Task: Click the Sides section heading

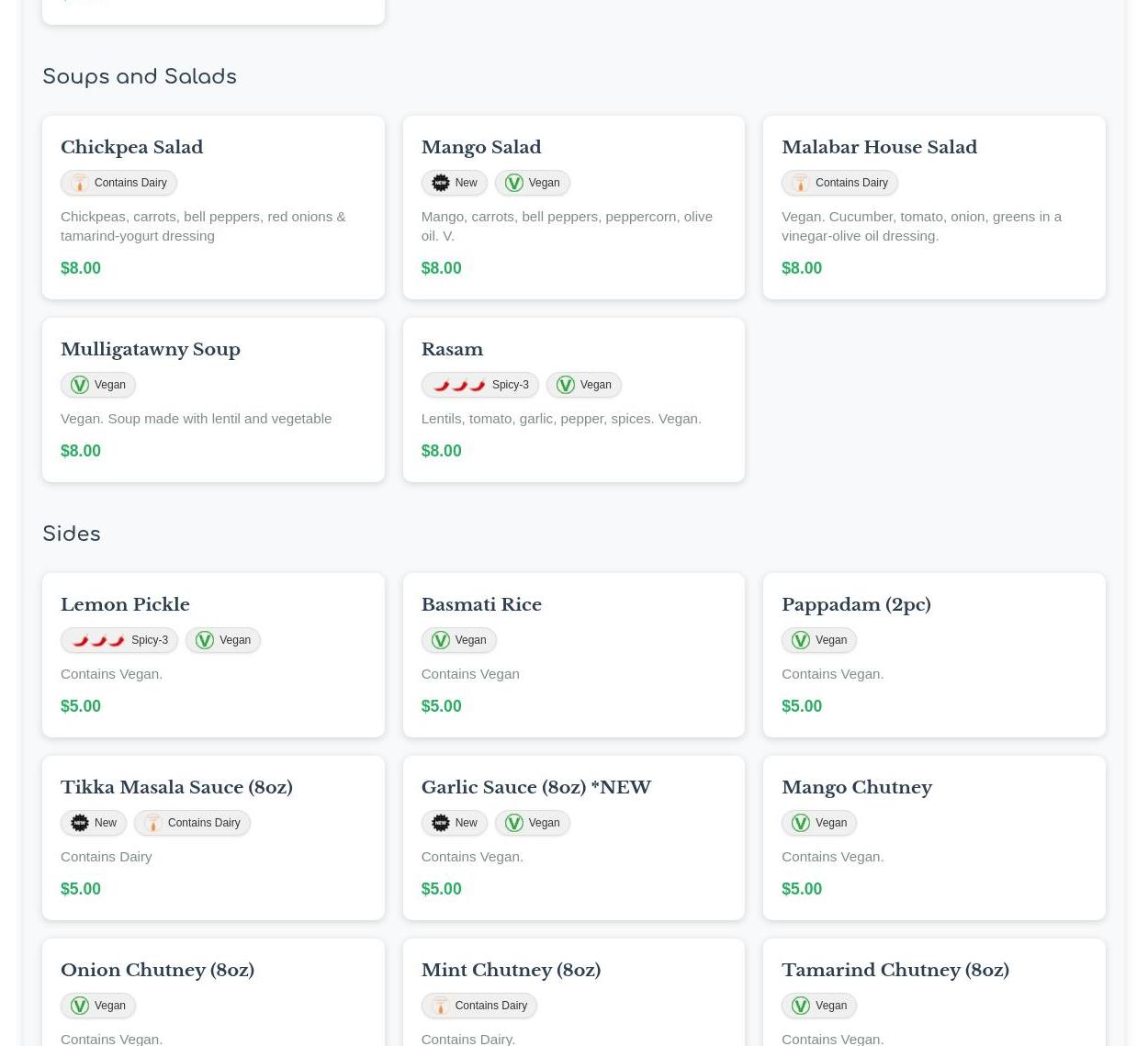Action: point(72,534)
